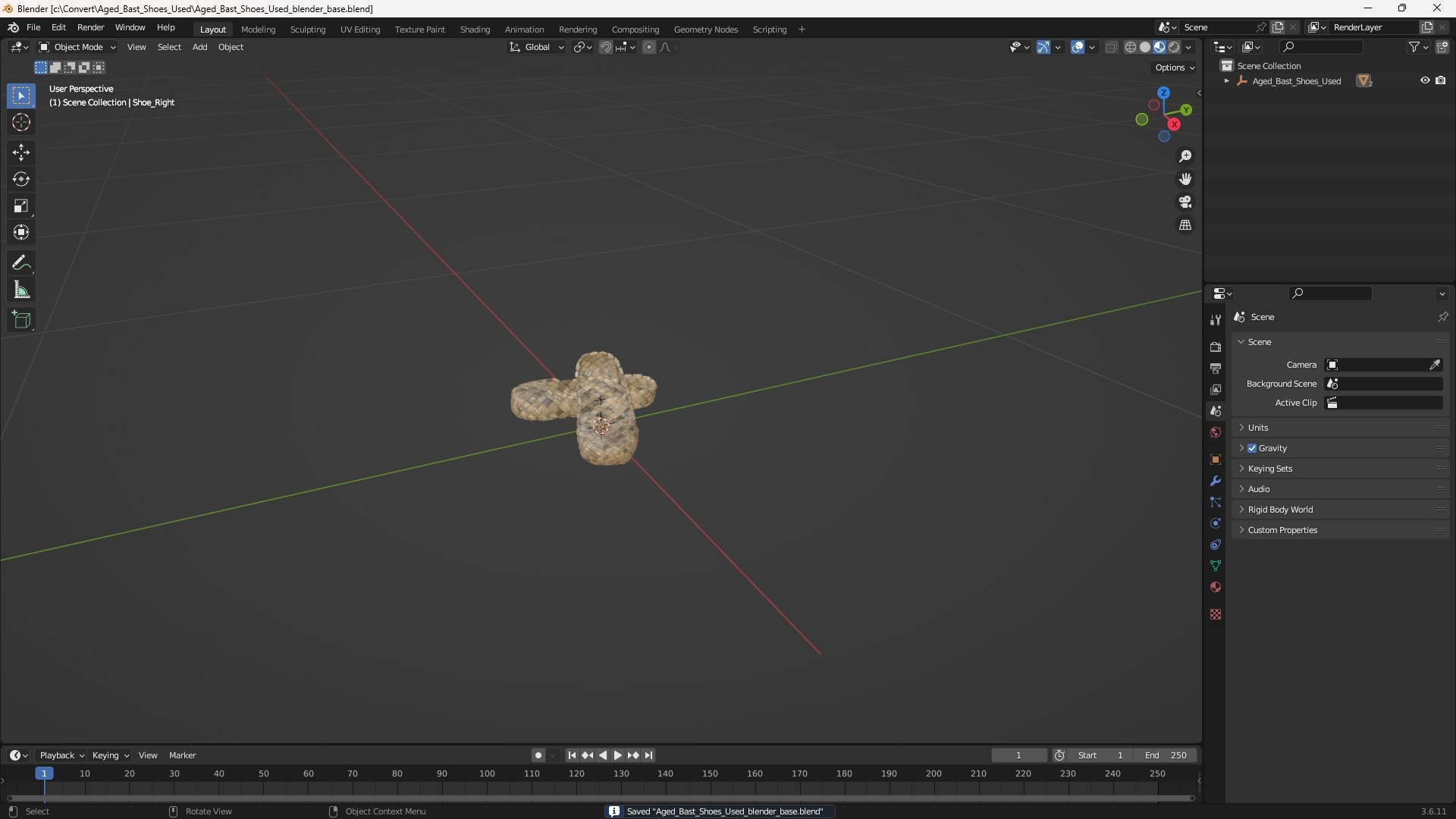This screenshot has height=819, width=1456.
Task: Open the File menu
Action: (x=33, y=27)
